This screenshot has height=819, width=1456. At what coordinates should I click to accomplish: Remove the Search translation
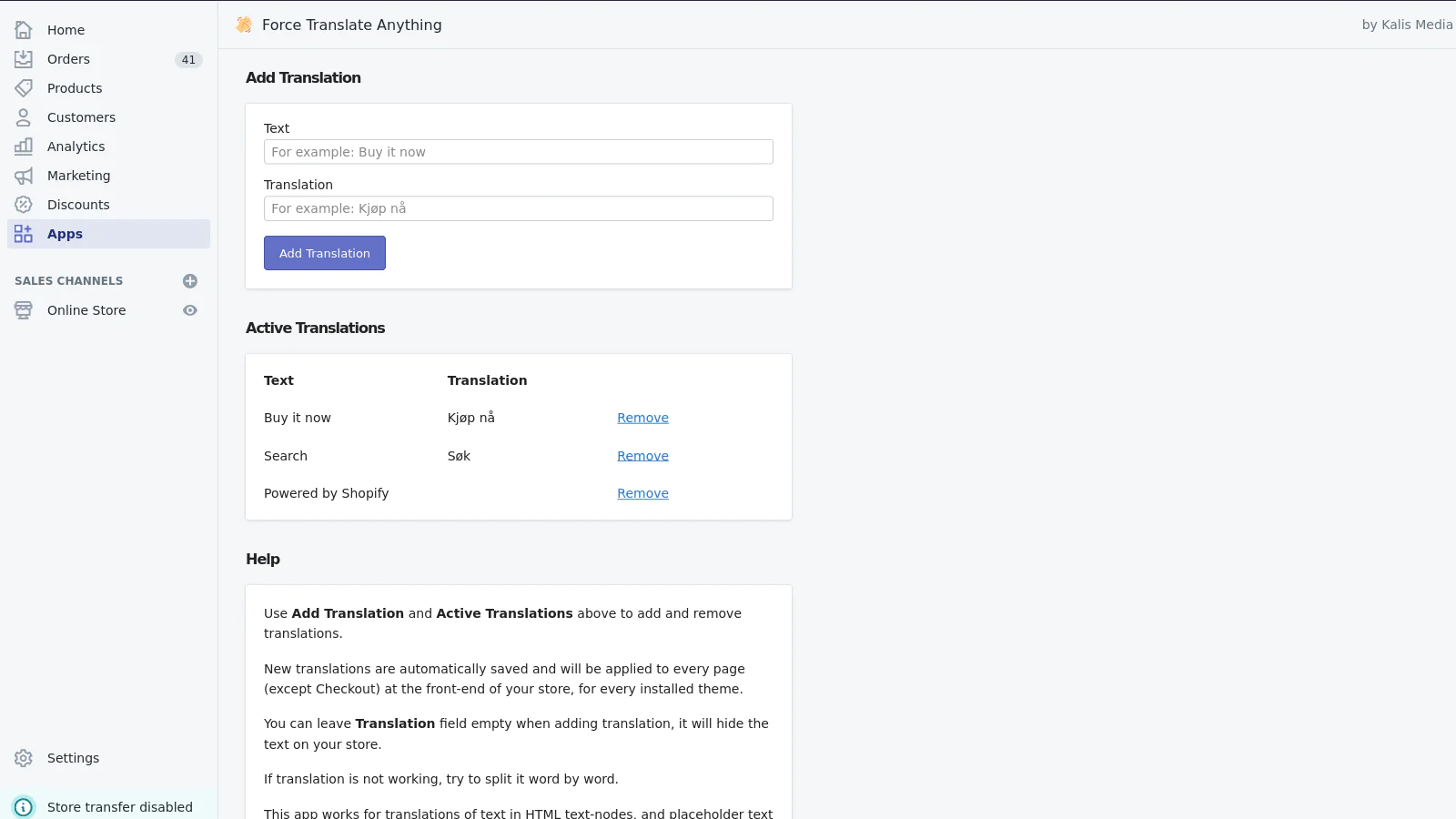coord(642,456)
